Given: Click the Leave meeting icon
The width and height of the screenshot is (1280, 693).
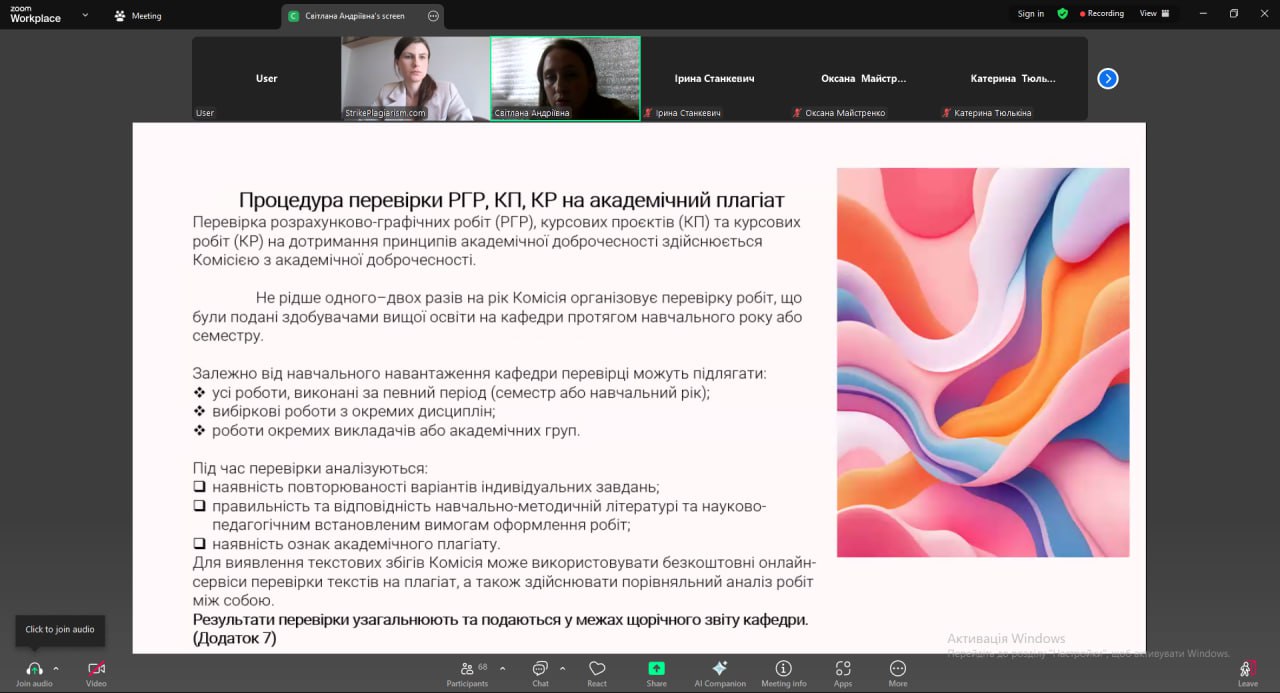Looking at the screenshot, I should [x=1247, y=674].
